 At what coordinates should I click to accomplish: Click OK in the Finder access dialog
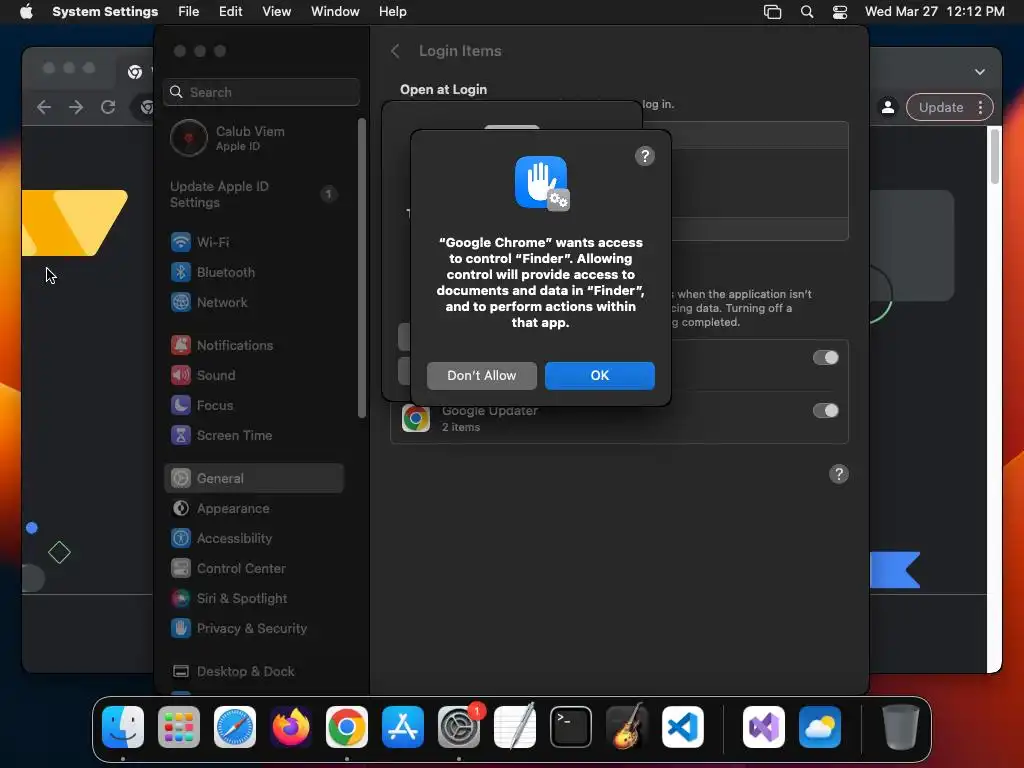pyautogui.click(x=600, y=376)
